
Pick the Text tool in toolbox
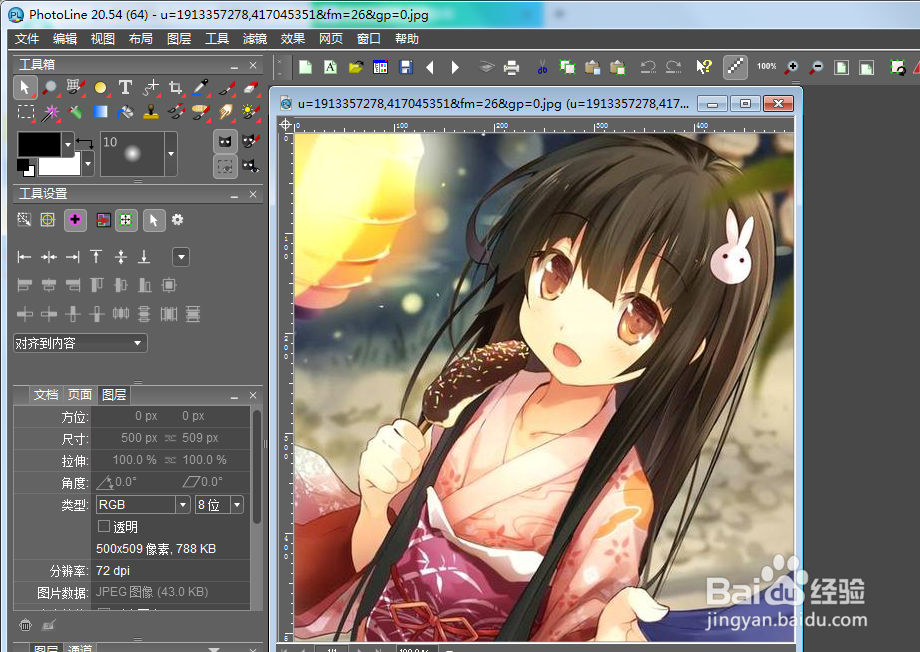point(125,87)
